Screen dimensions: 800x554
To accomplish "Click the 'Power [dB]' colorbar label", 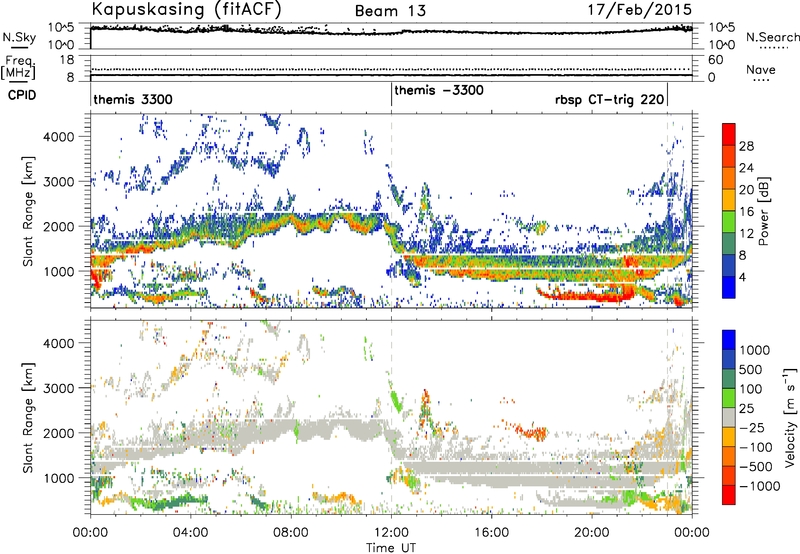I will 763,211.
